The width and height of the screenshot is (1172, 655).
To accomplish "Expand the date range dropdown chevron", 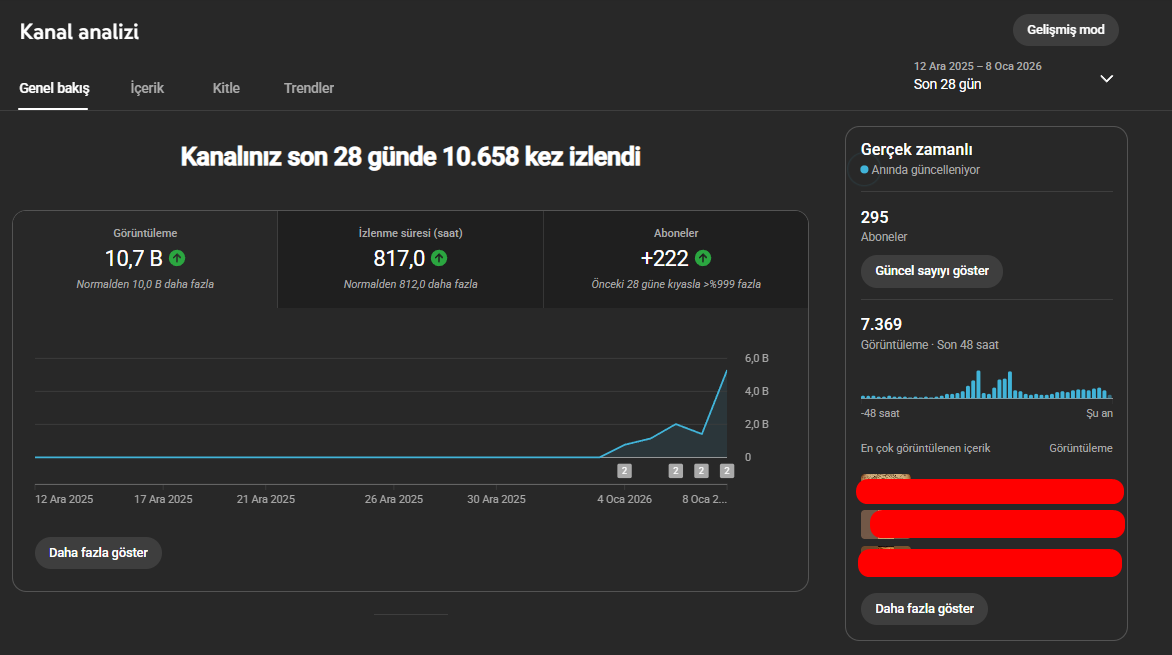I will point(1106,79).
